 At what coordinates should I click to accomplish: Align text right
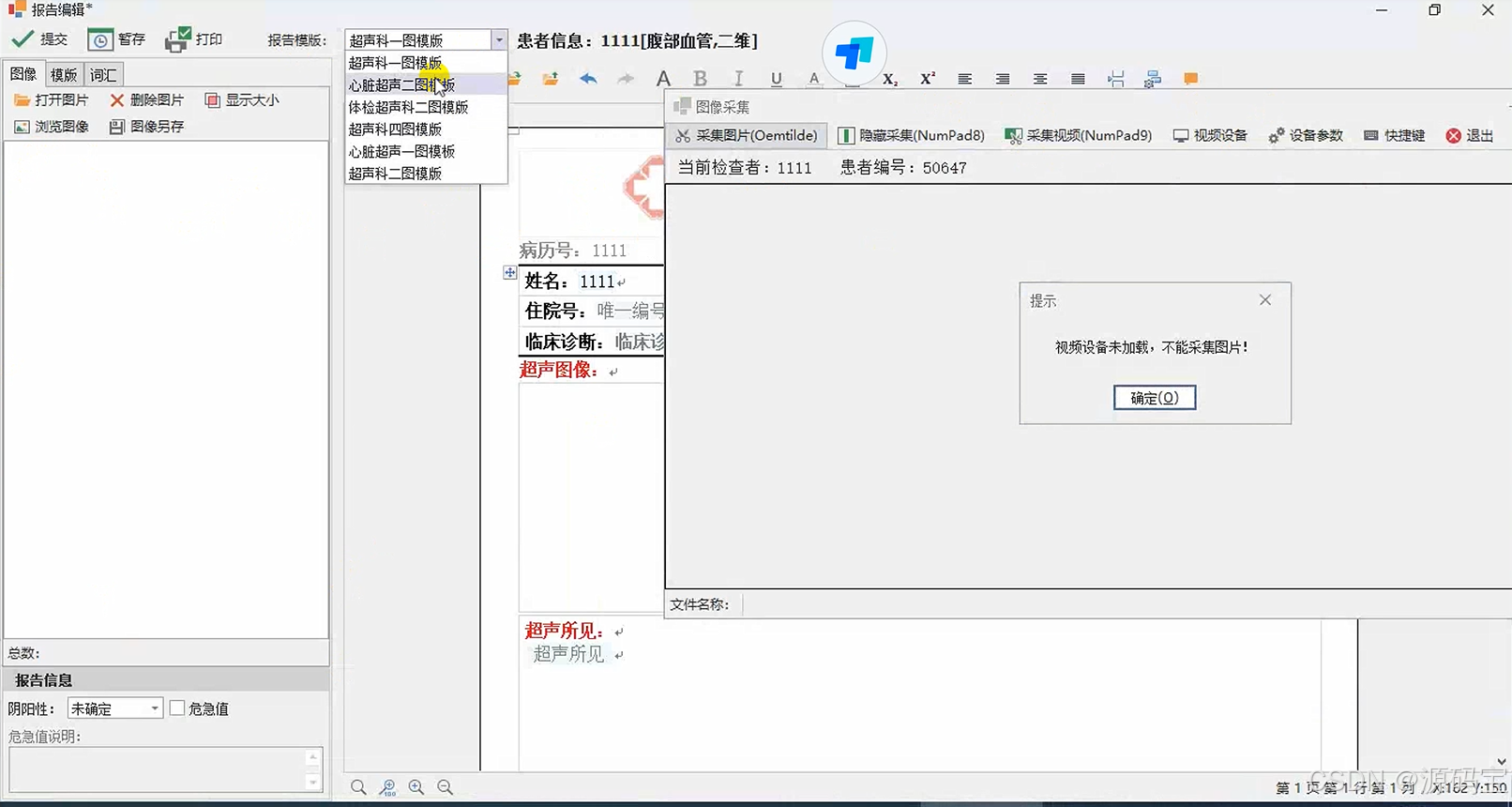tap(1003, 79)
